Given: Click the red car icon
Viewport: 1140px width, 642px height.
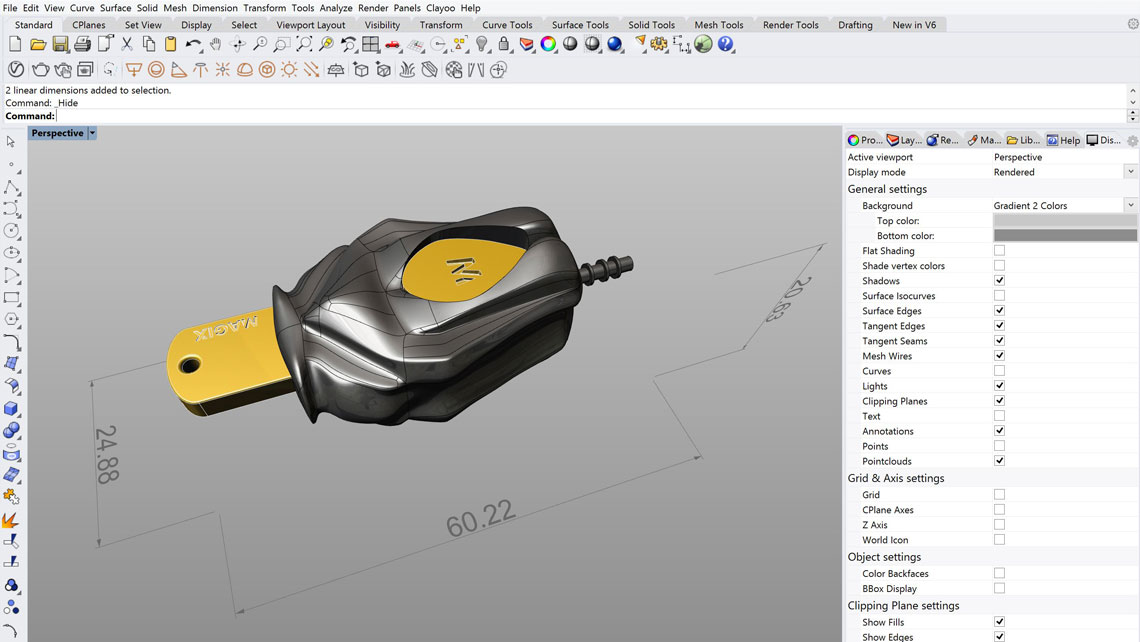Looking at the screenshot, I should (393, 44).
